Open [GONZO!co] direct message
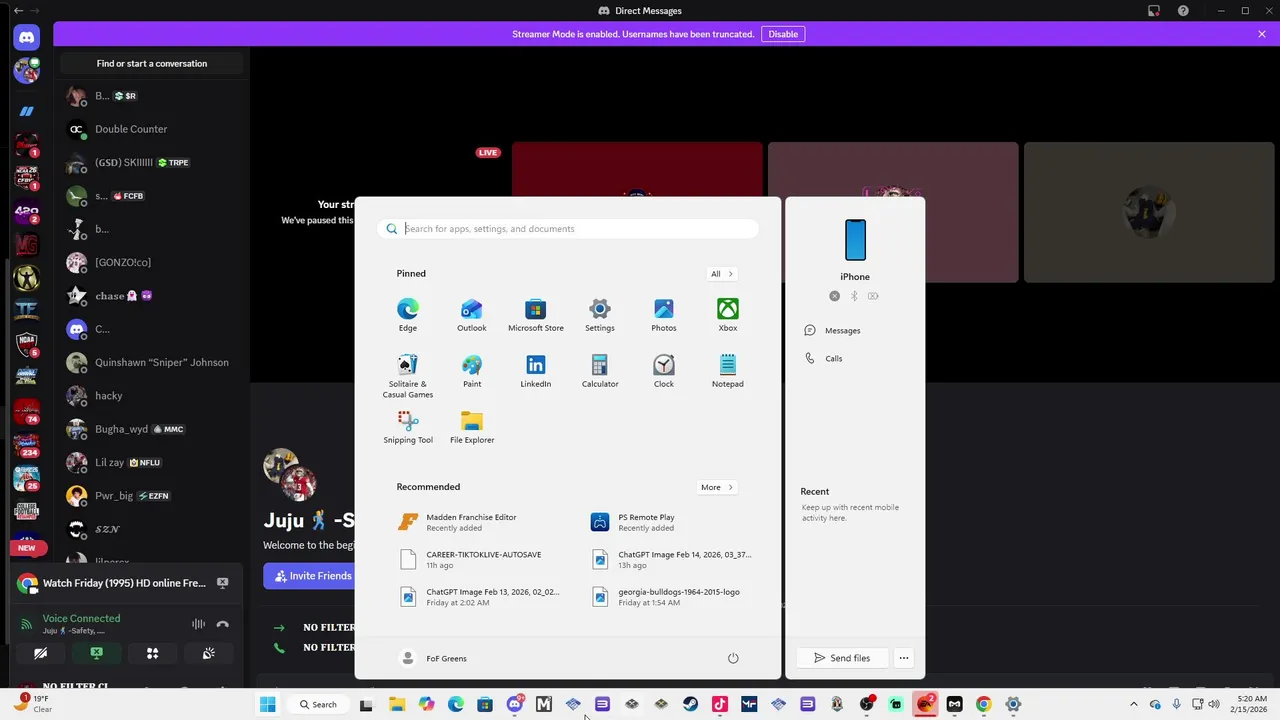The image size is (1280, 720). click(x=152, y=262)
